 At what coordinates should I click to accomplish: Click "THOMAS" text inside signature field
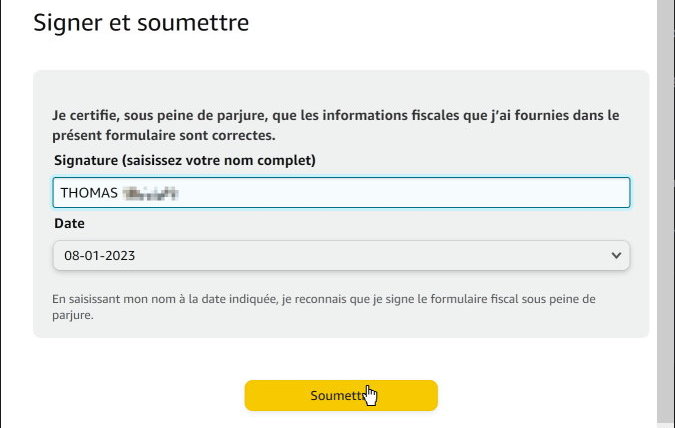[88, 192]
